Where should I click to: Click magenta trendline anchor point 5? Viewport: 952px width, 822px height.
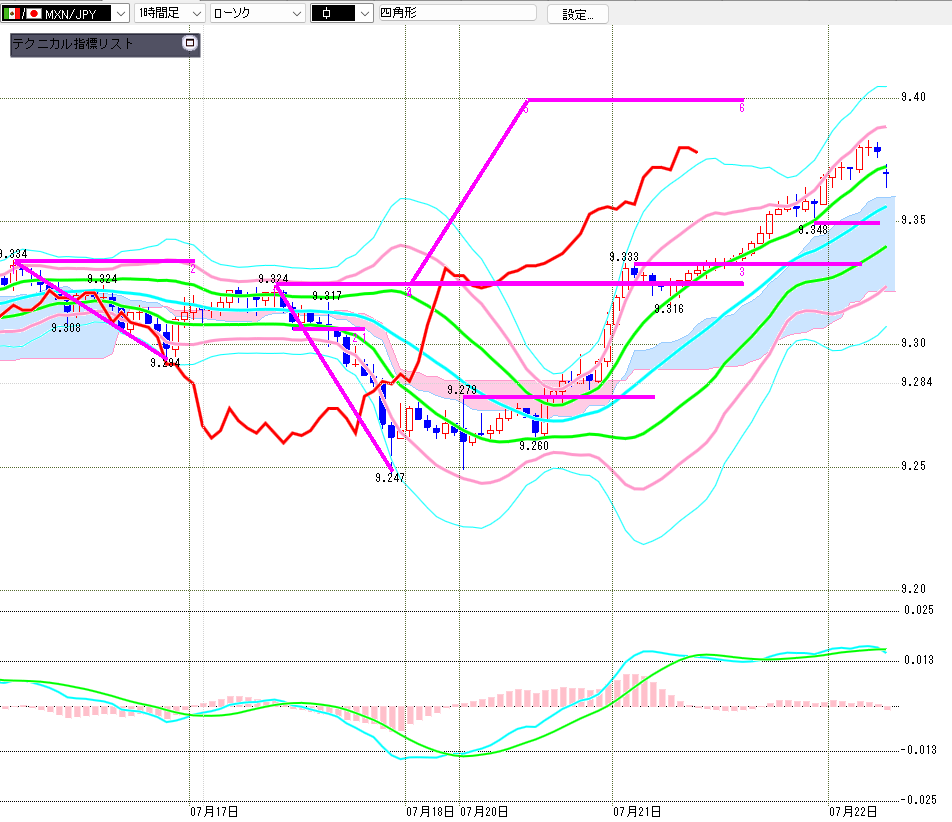click(x=526, y=109)
